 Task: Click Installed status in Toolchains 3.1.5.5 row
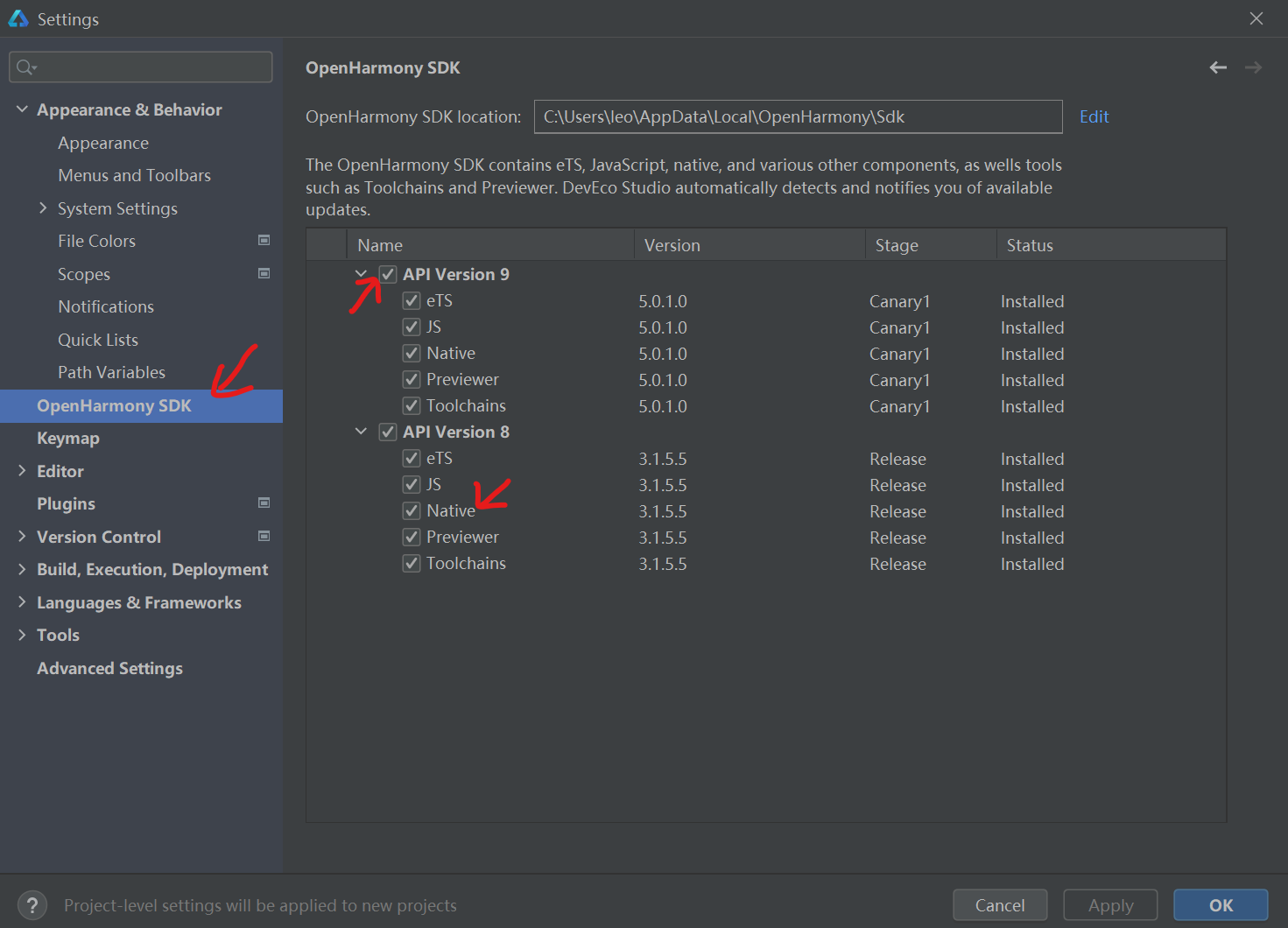click(1032, 564)
